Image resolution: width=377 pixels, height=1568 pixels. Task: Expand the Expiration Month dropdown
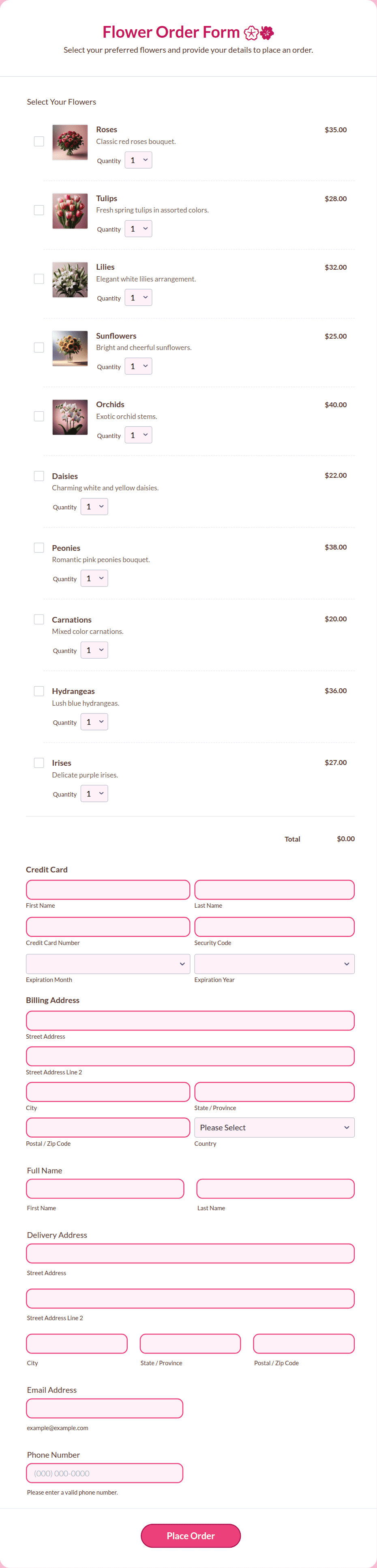108,964
